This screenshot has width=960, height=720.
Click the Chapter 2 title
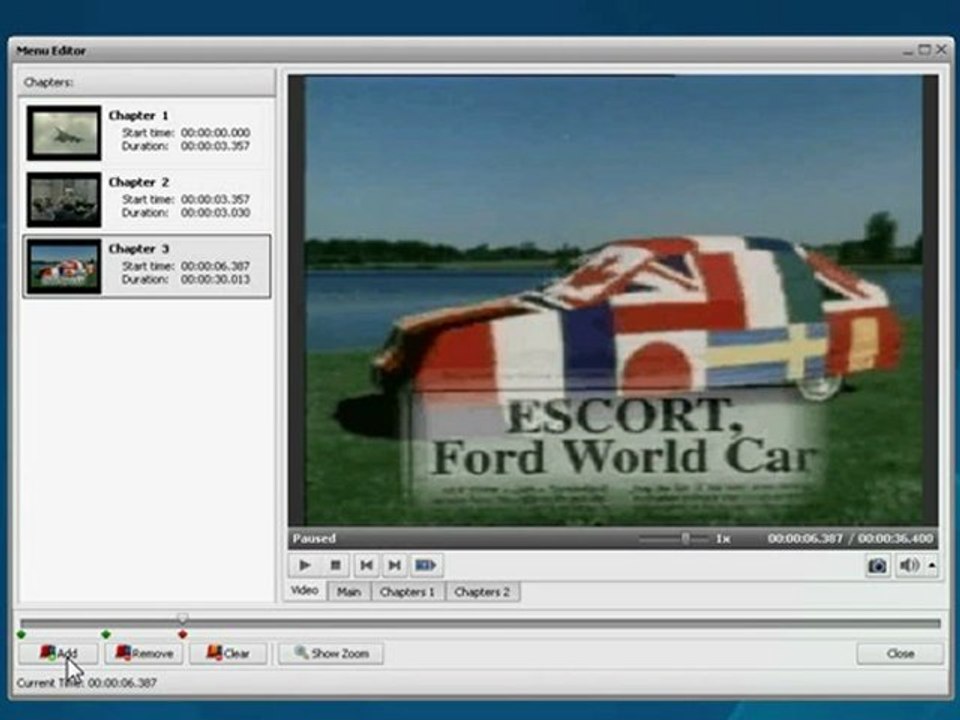tap(138, 182)
